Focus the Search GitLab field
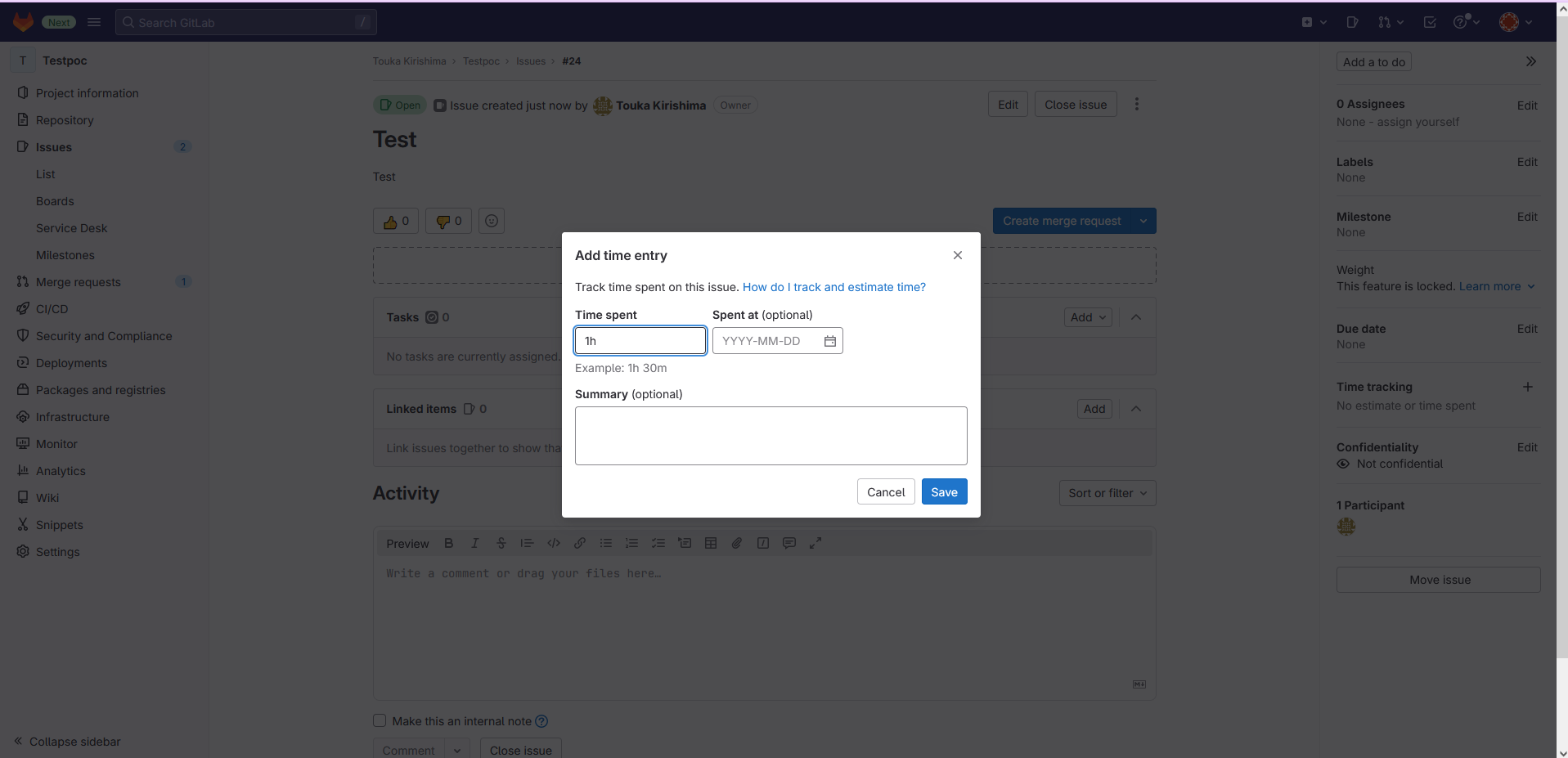This screenshot has width=1568, height=758. click(246, 22)
